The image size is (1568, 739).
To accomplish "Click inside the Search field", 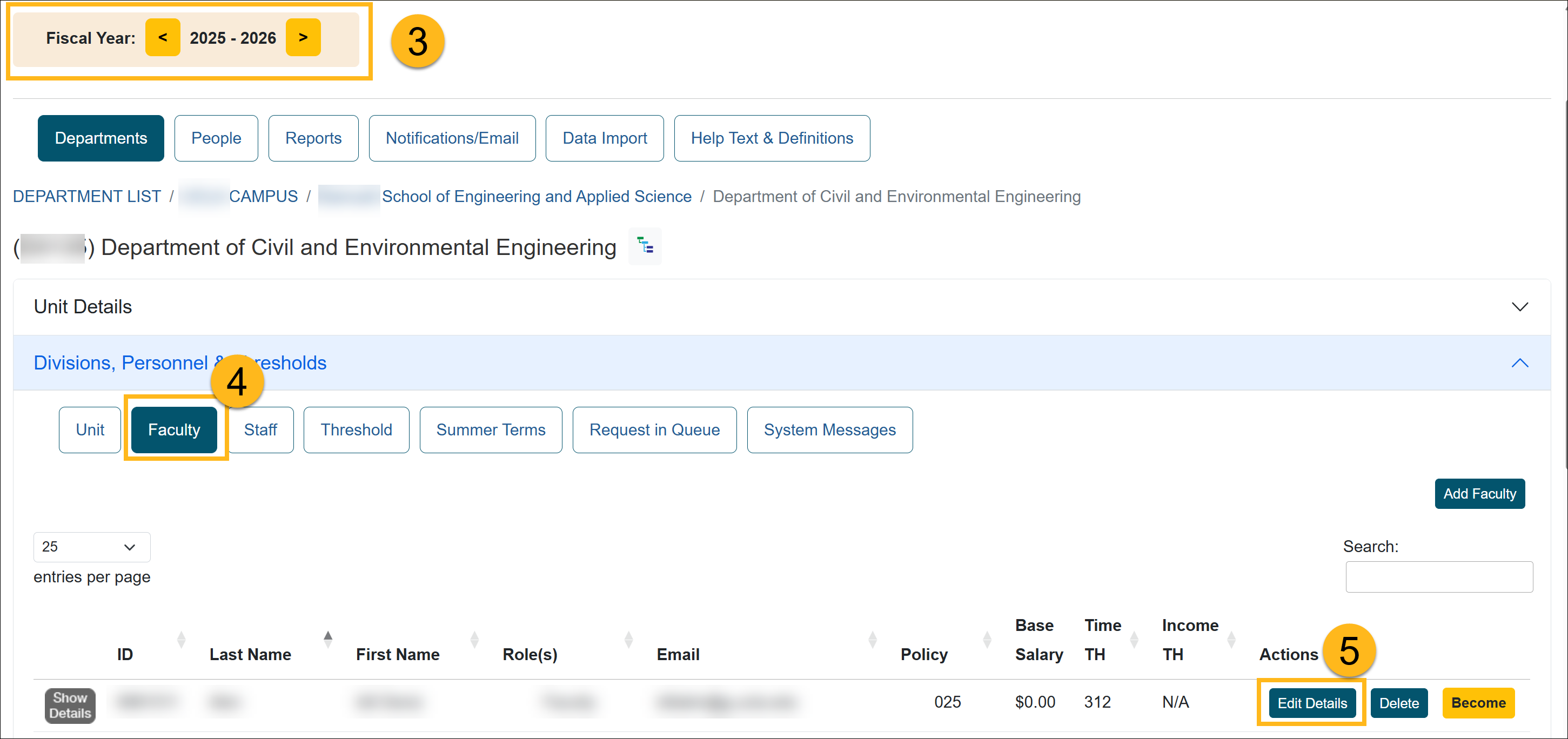I will [x=1439, y=576].
